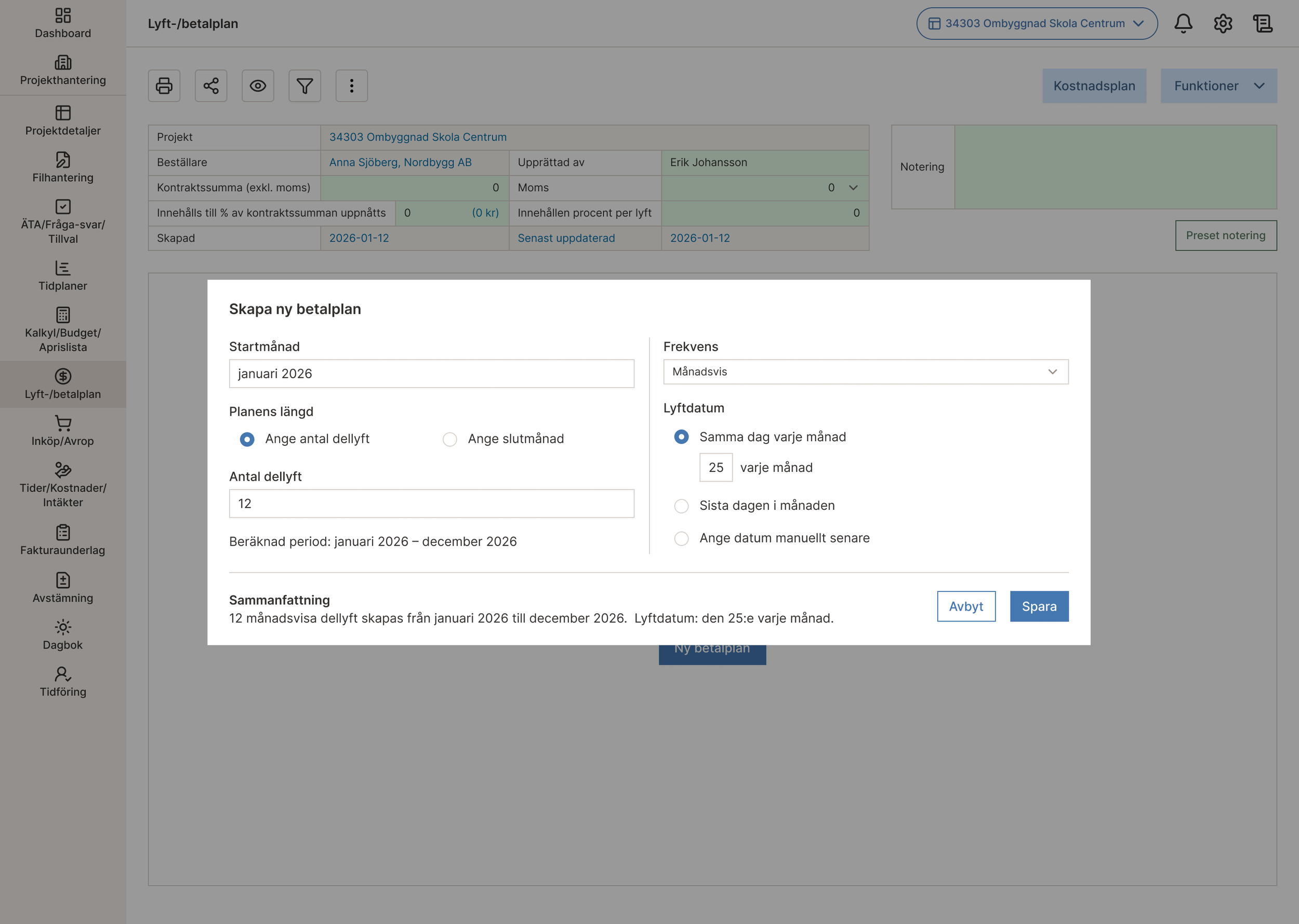The width and height of the screenshot is (1299, 924).
Task: Click the share icon in the toolbar
Action: tap(211, 86)
